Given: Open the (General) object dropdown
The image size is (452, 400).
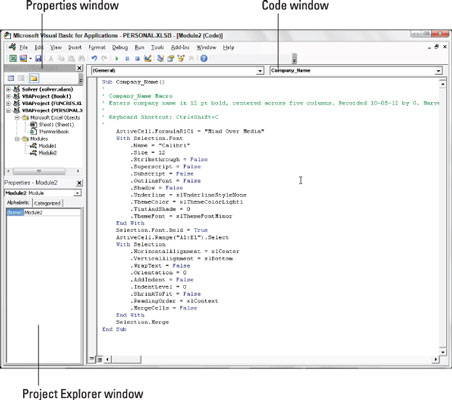Looking at the screenshot, I should (x=177, y=71).
